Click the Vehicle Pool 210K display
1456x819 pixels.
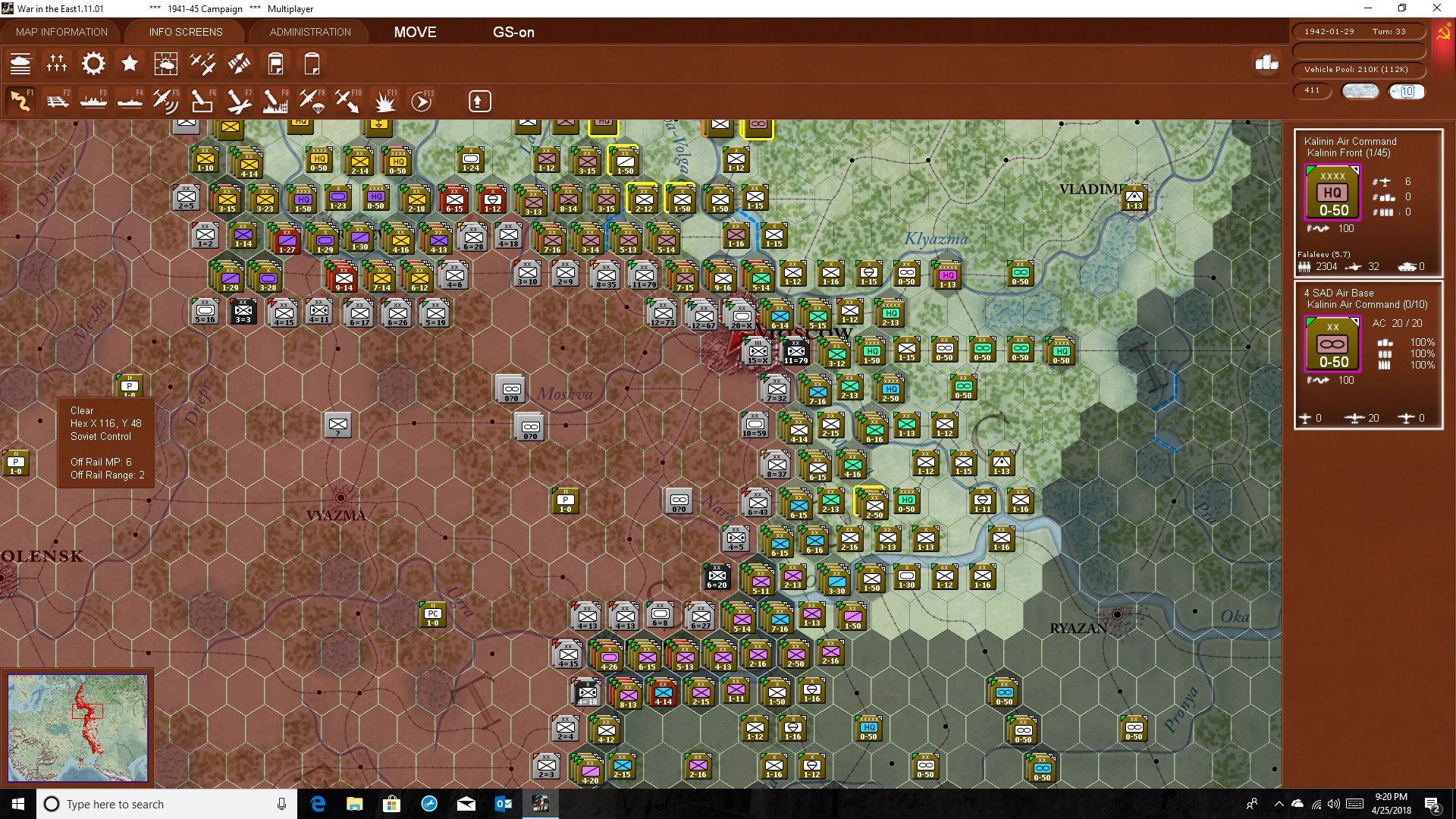[x=1358, y=69]
